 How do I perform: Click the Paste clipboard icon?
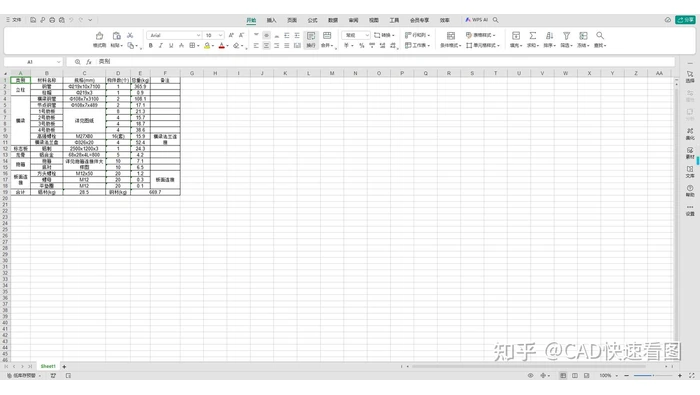coord(117,36)
